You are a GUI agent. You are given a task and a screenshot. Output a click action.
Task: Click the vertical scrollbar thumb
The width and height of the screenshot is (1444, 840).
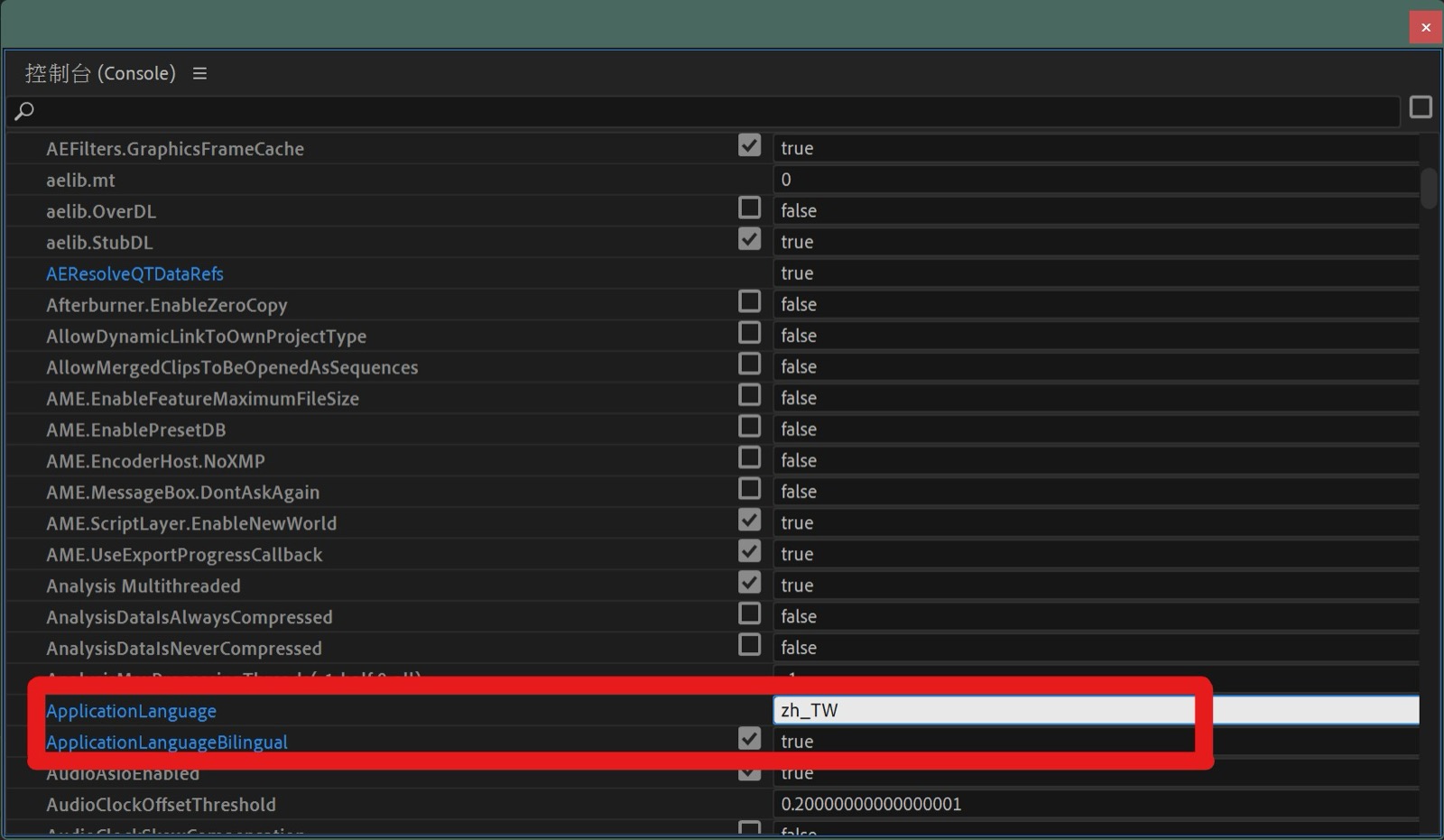tap(1429, 188)
